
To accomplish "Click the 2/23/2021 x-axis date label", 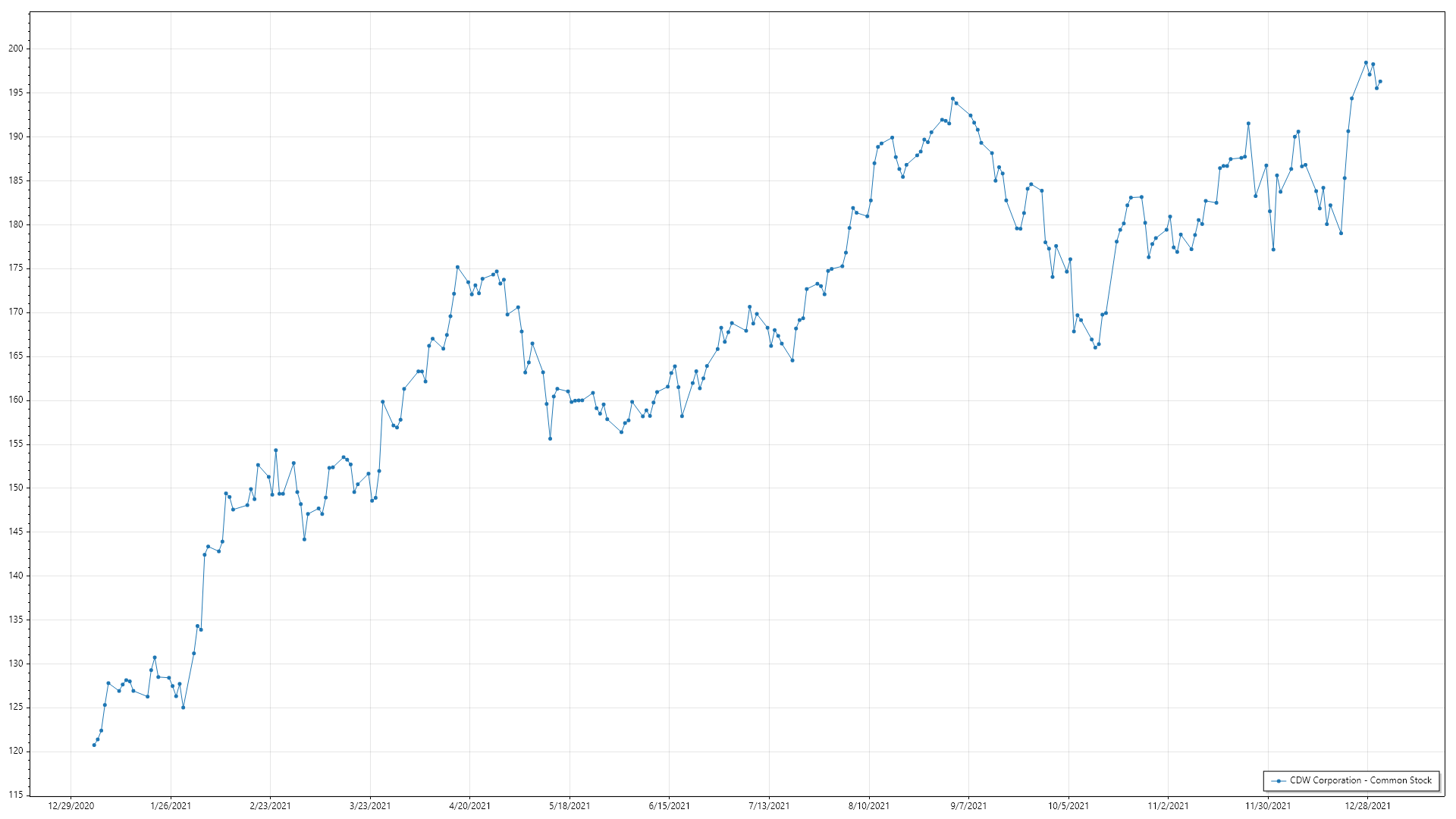I will 270,805.
